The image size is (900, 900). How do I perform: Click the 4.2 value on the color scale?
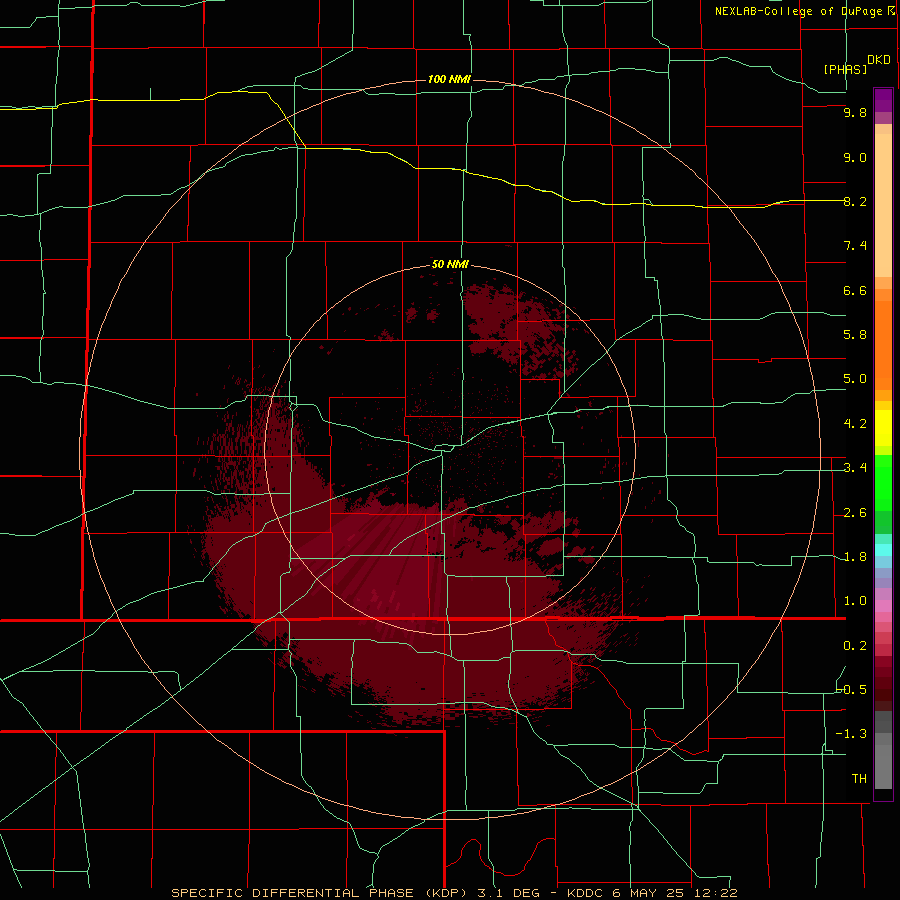point(855,424)
